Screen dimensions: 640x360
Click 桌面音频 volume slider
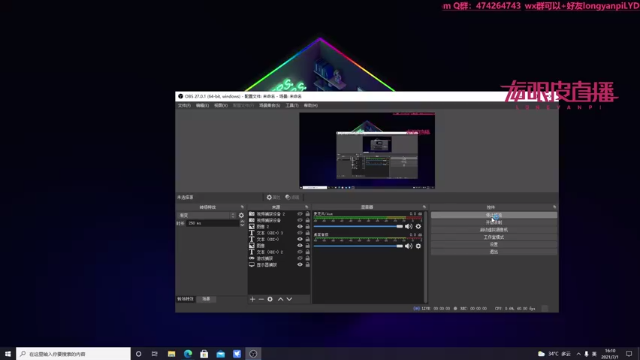click(358, 246)
